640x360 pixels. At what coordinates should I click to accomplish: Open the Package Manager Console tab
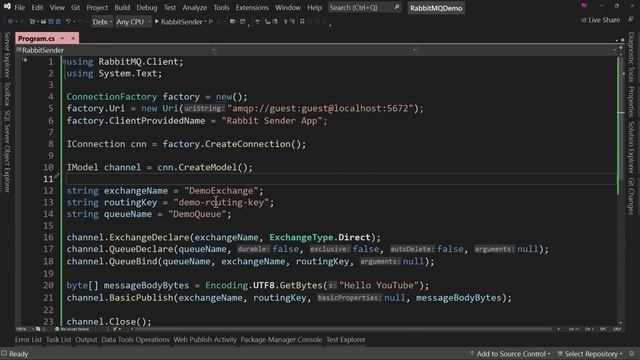281,340
